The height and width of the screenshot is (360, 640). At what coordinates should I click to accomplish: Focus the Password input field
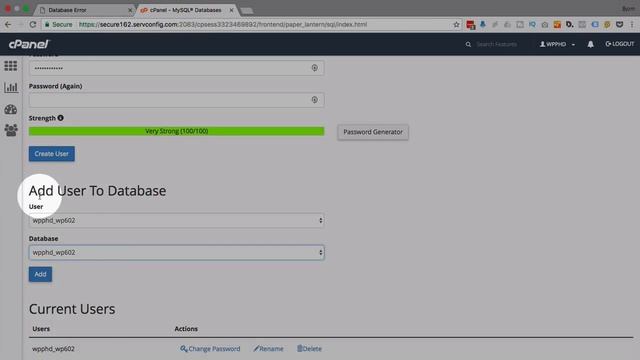pyautogui.click(x=176, y=68)
